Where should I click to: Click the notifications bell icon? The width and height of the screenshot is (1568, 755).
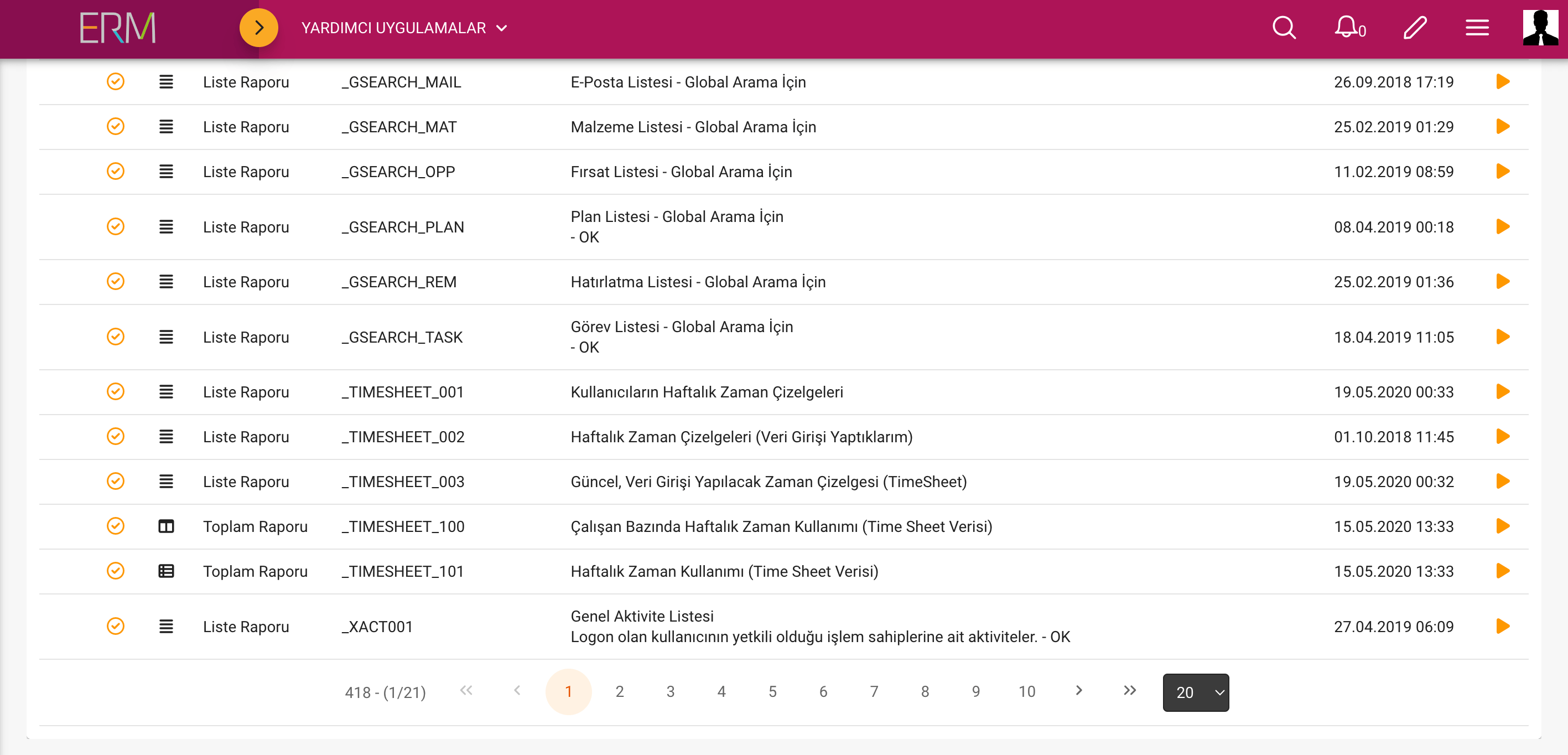(x=1347, y=28)
